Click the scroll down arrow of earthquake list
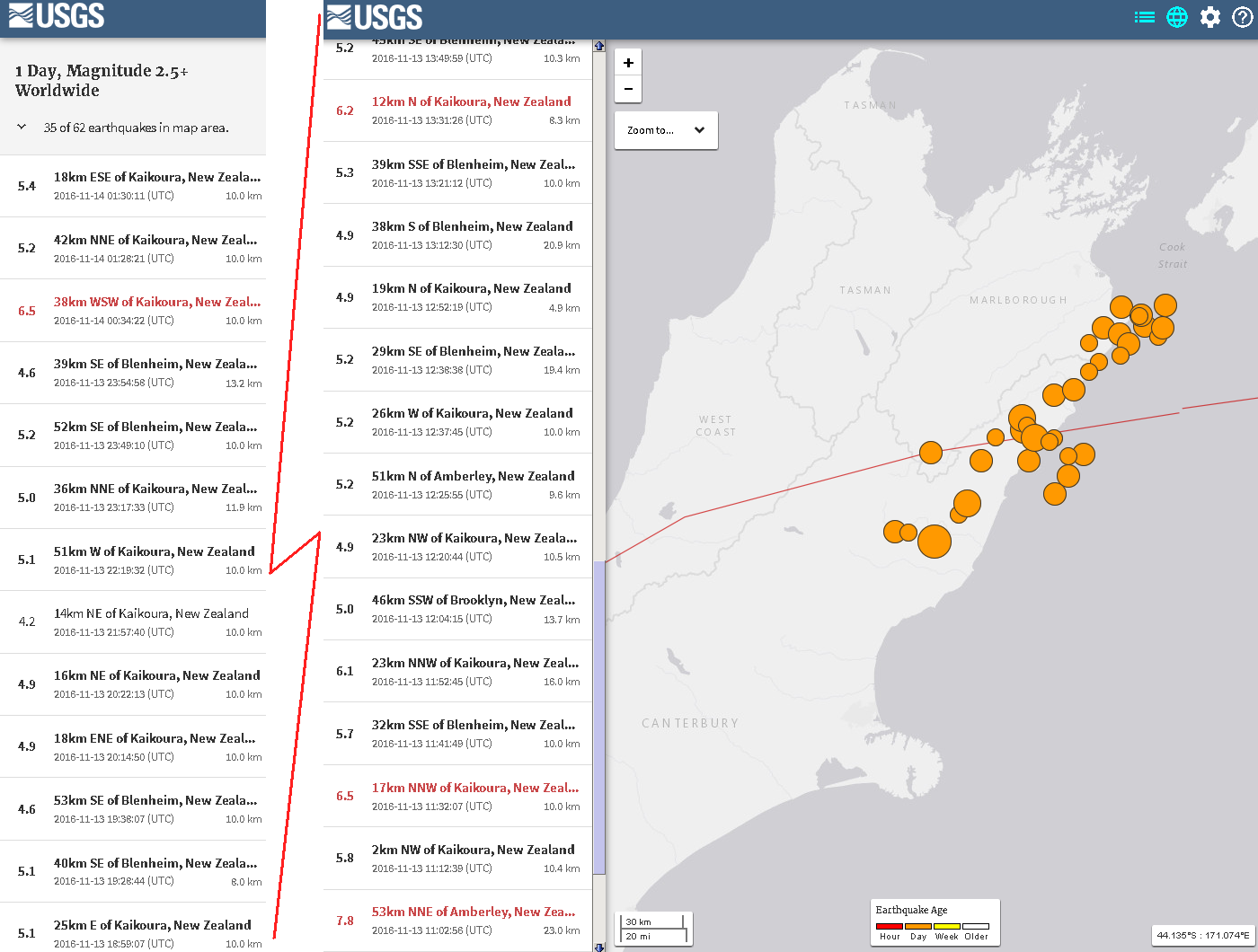Image resolution: width=1258 pixels, height=952 pixels. pyautogui.click(x=599, y=947)
